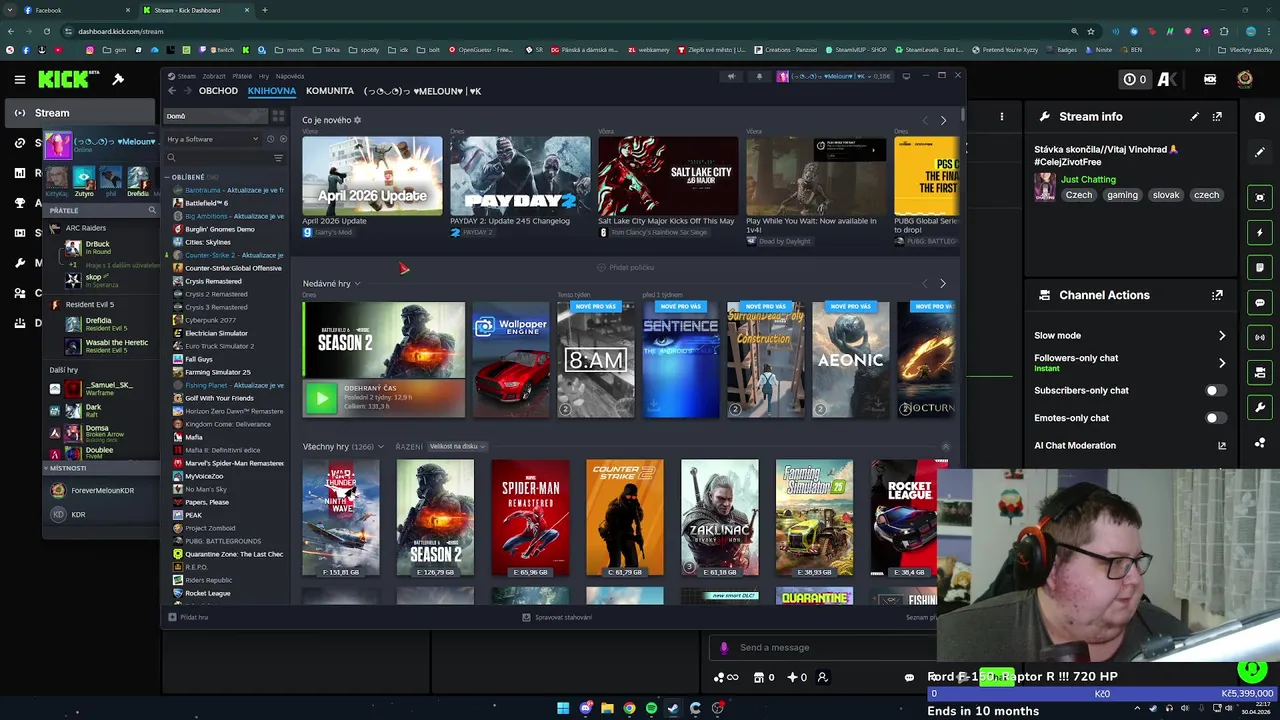Select Euro Truck Simulator 2 in list
1280x720 pixels.
[219, 346]
